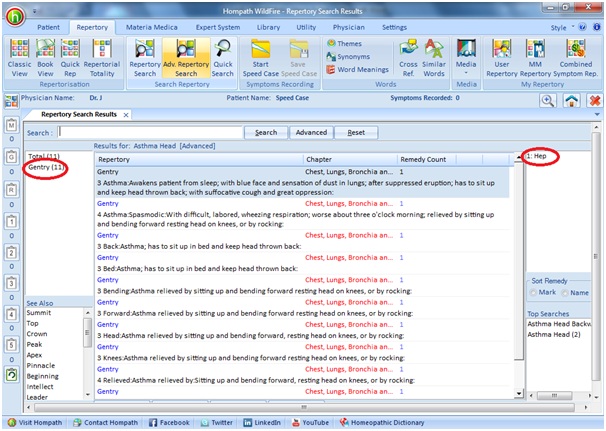Image resolution: width=606 pixels, height=431 pixels.
Task: Click results list vertical scrollbar down arrow
Action: click(x=519, y=393)
